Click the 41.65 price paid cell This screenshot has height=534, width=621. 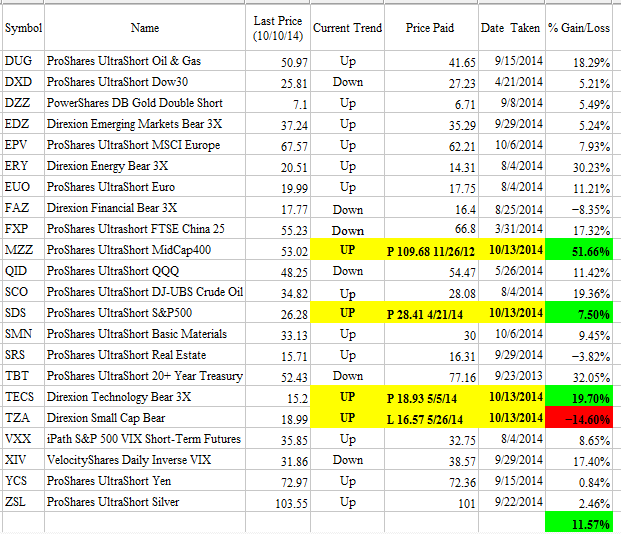[431, 61]
